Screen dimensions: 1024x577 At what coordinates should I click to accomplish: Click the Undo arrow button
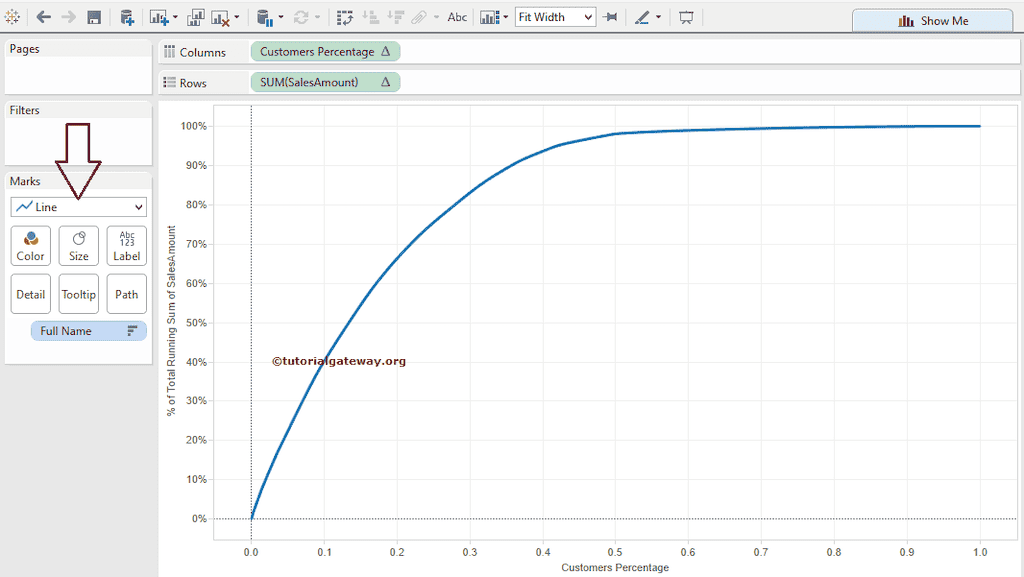coord(42,17)
